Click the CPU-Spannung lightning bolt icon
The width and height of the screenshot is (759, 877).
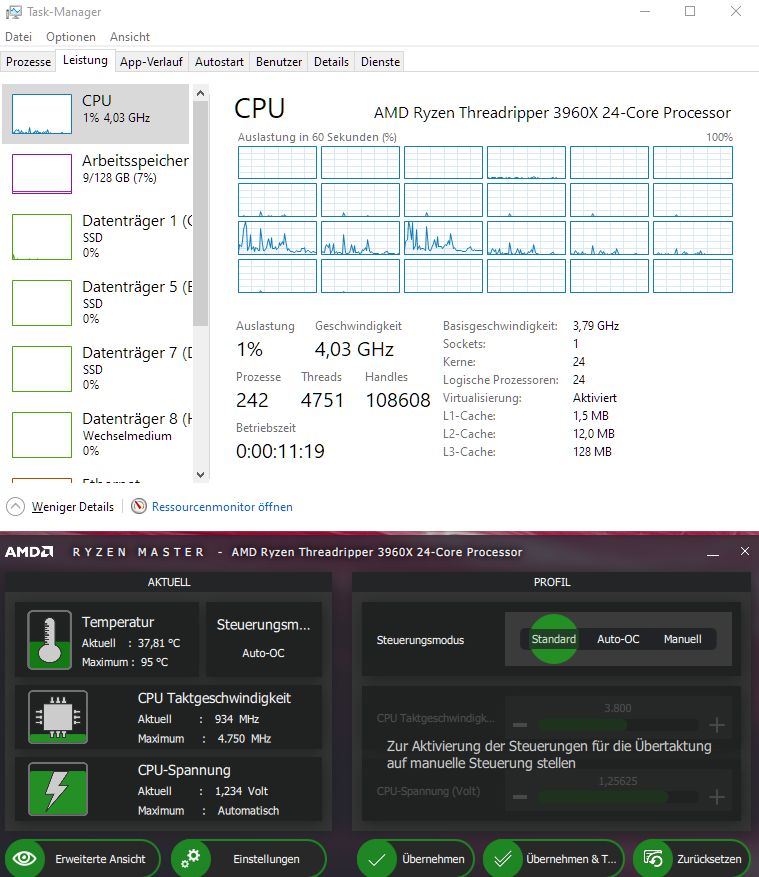pyautogui.click(x=58, y=789)
